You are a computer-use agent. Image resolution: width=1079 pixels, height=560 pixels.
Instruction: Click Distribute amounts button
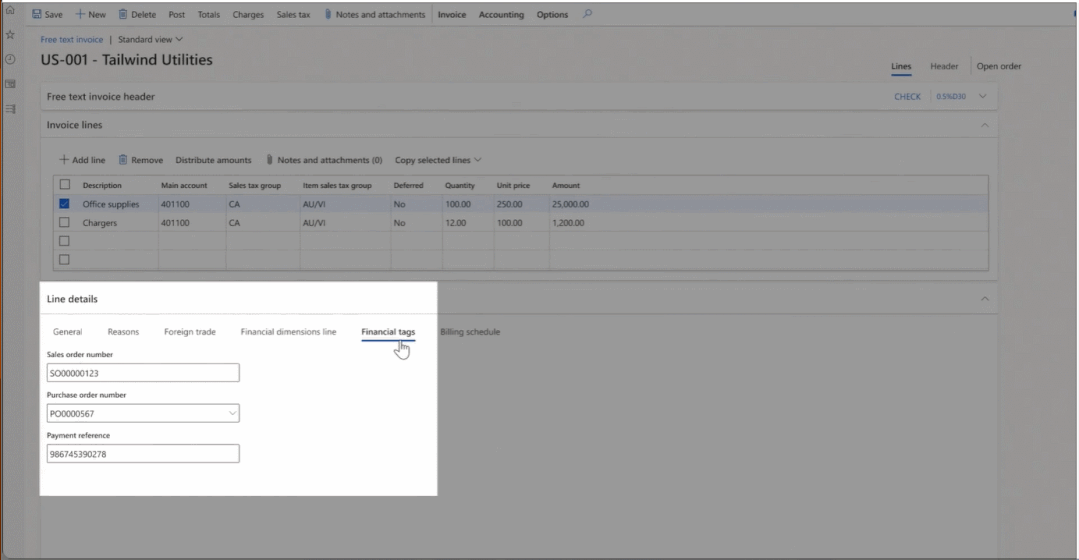tap(213, 160)
